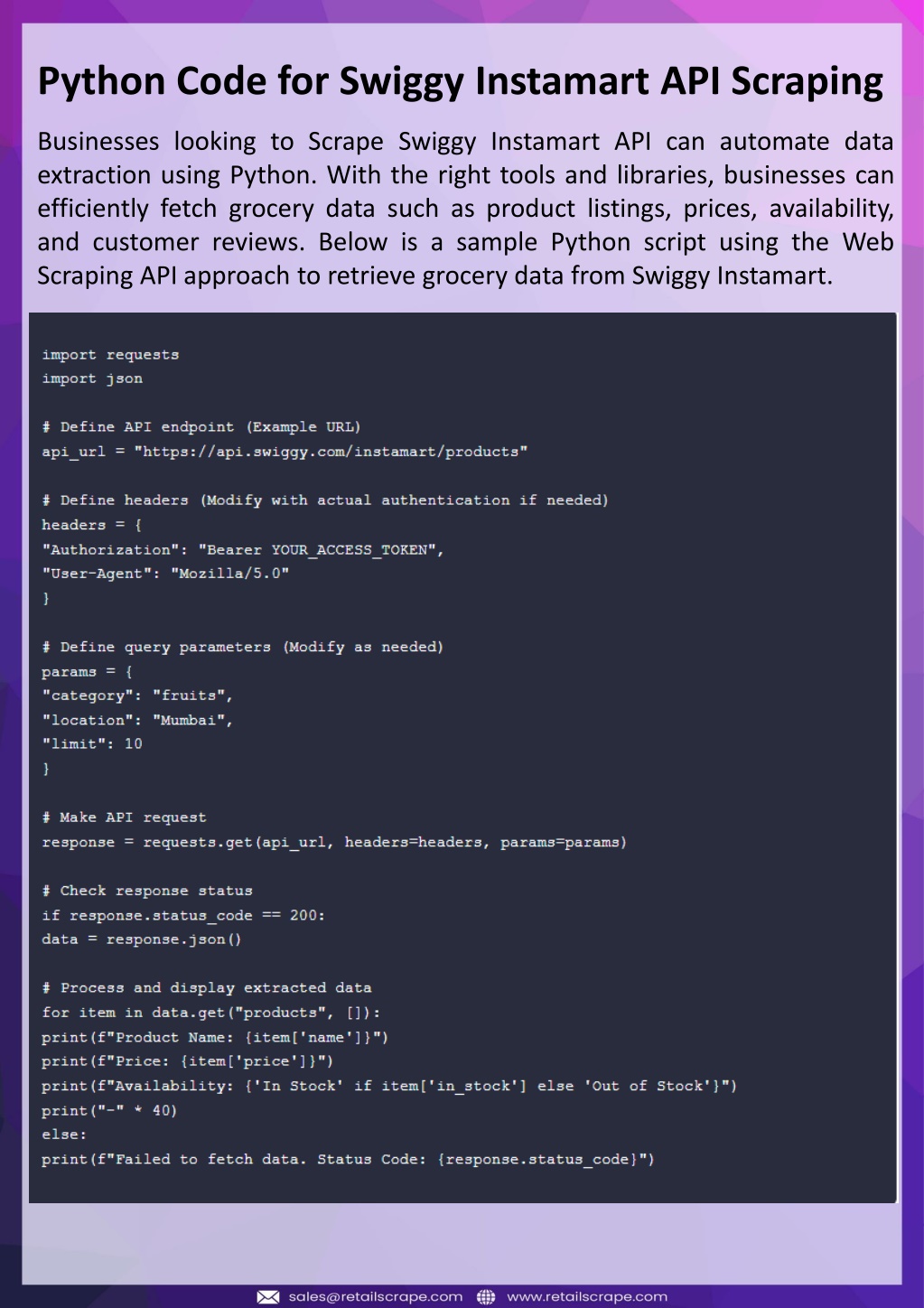Click the "category": "fruits" parameter line
This screenshot has height=1308, width=924.
137,696
